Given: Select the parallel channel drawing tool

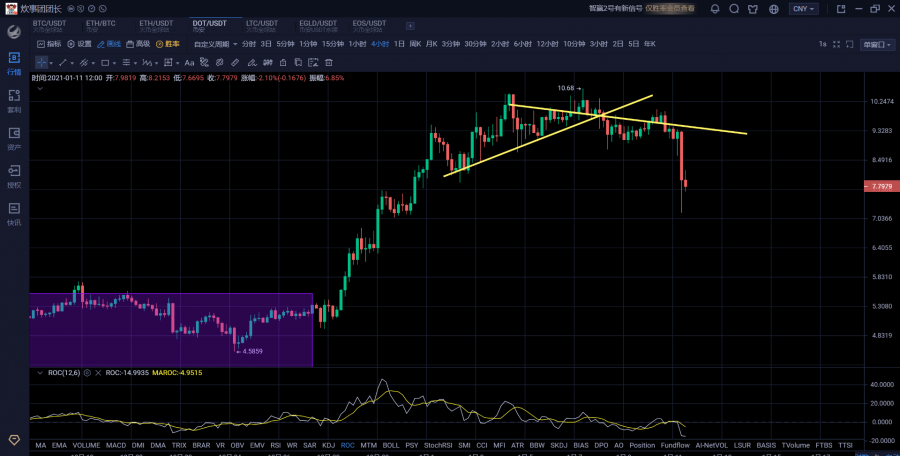Looking at the screenshot, I should click(84, 63).
